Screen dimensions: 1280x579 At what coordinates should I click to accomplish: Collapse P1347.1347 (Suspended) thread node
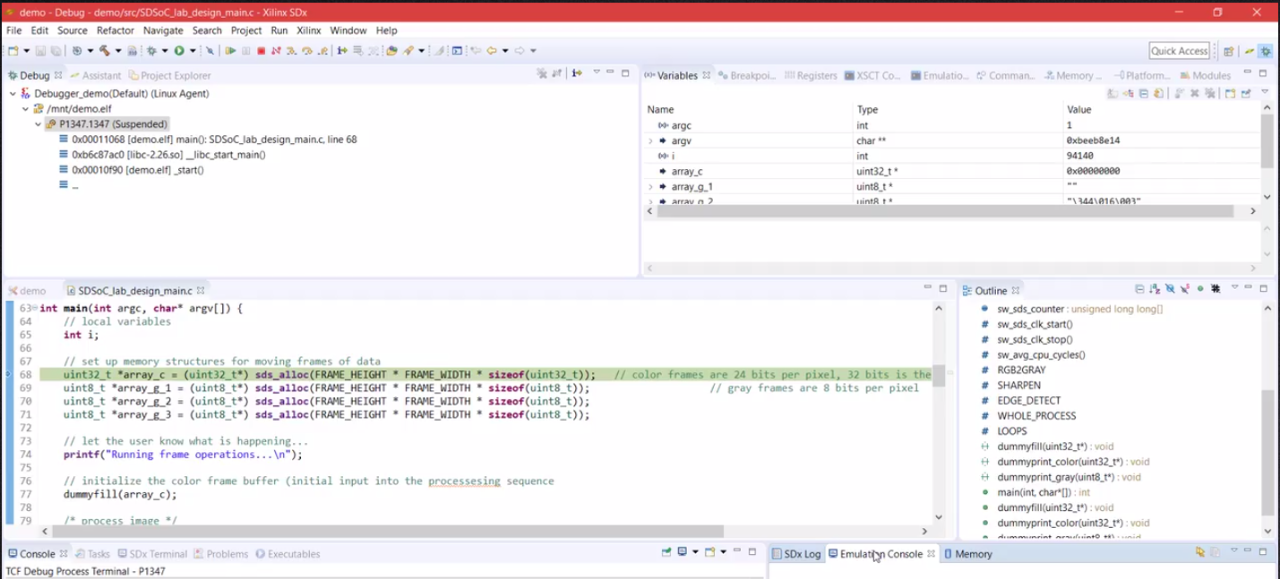[x=38, y=124]
